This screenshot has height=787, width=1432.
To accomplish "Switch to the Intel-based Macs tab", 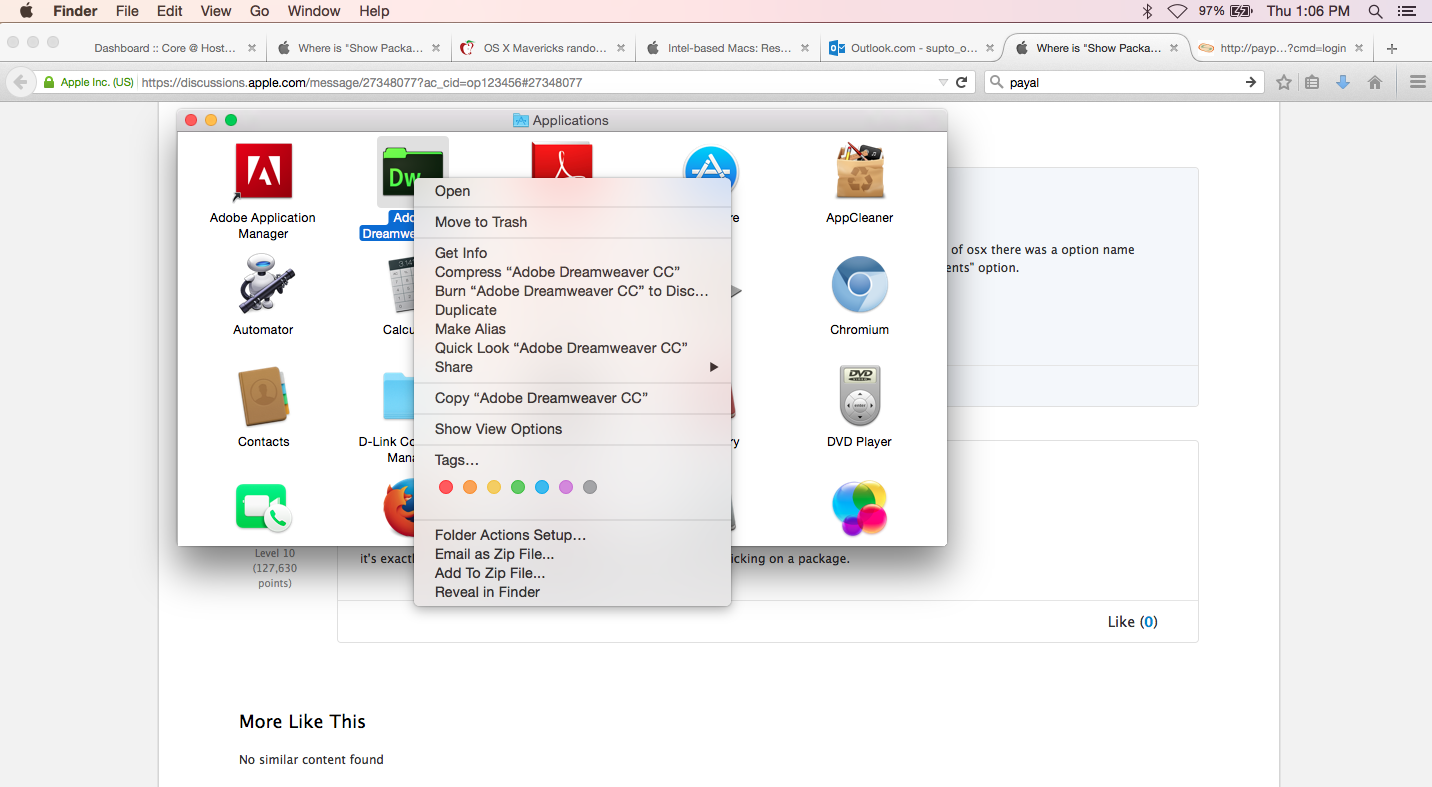I will click(727, 48).
